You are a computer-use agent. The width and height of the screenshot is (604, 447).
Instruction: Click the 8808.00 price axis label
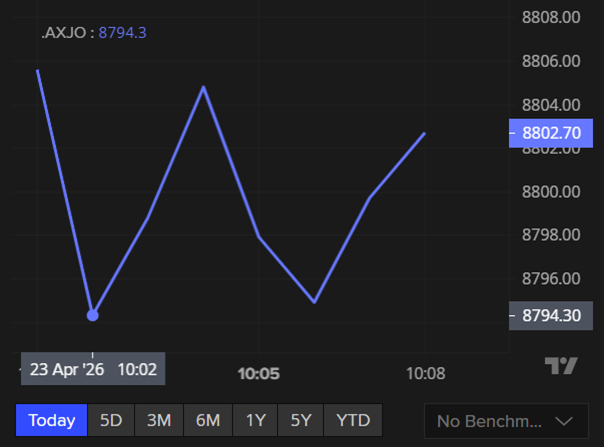(551, 17)
